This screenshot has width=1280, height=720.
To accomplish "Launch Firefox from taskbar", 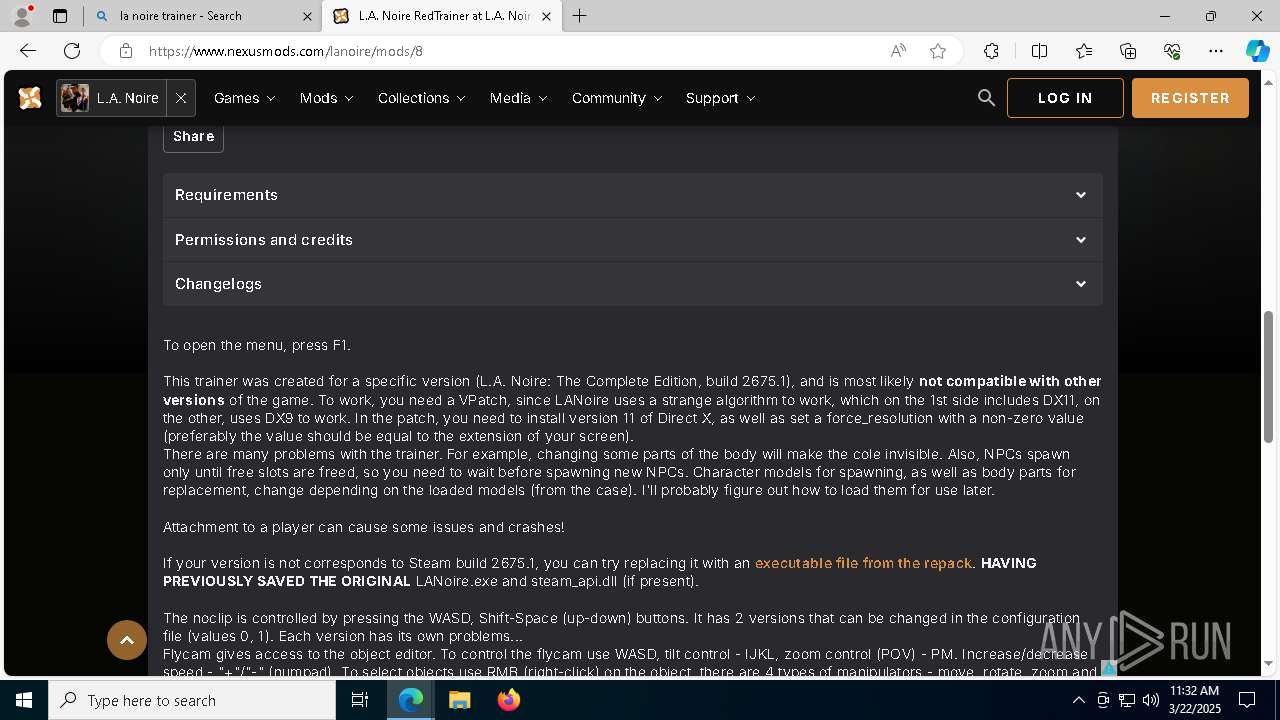I will [508, 700].
